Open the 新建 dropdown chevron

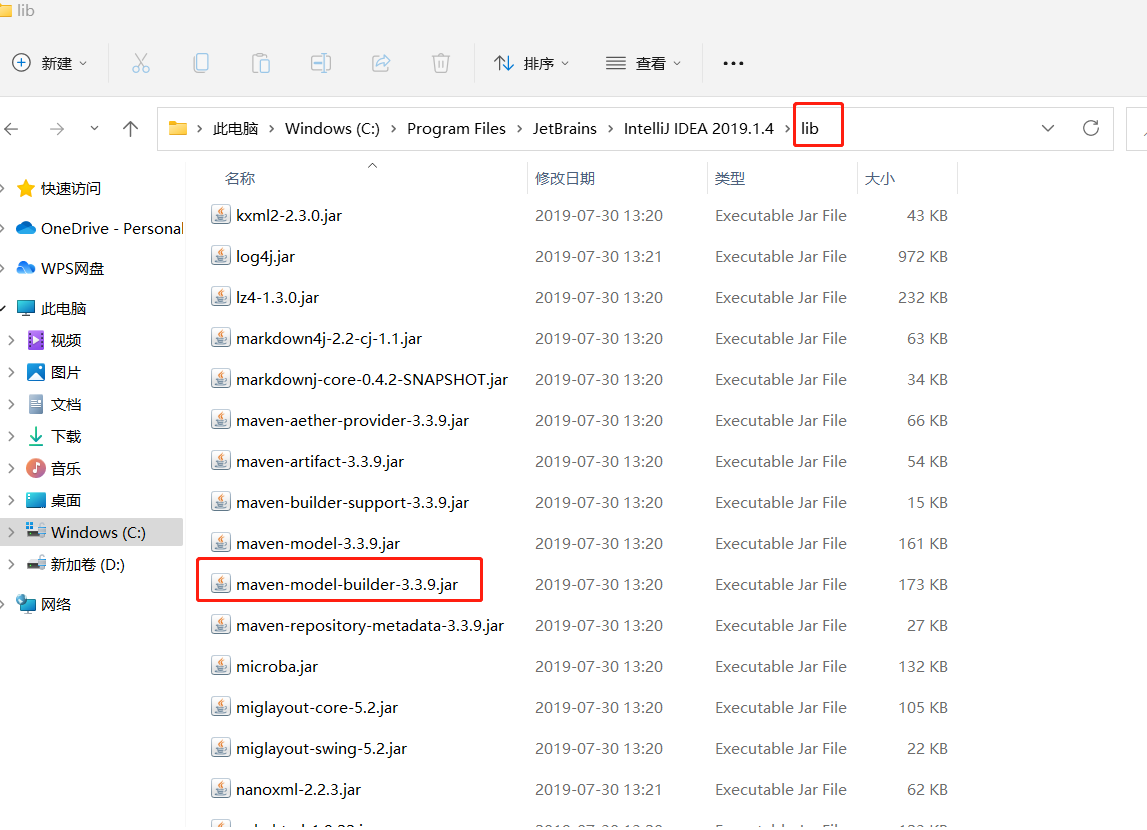84,62
